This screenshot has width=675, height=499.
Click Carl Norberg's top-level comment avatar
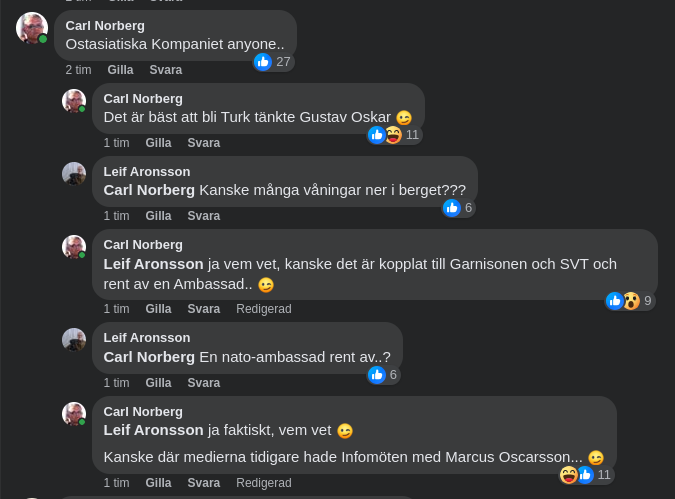(32, 28)
